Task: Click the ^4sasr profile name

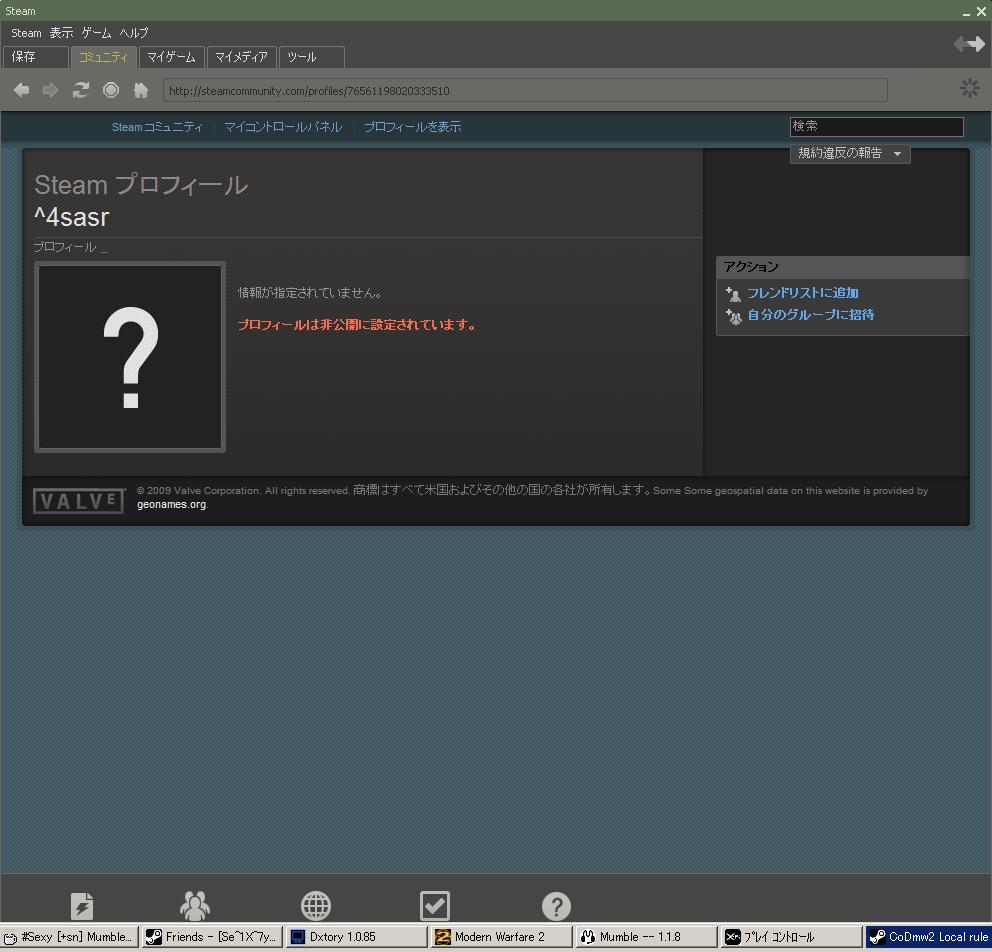Action: tap(71, 218)
